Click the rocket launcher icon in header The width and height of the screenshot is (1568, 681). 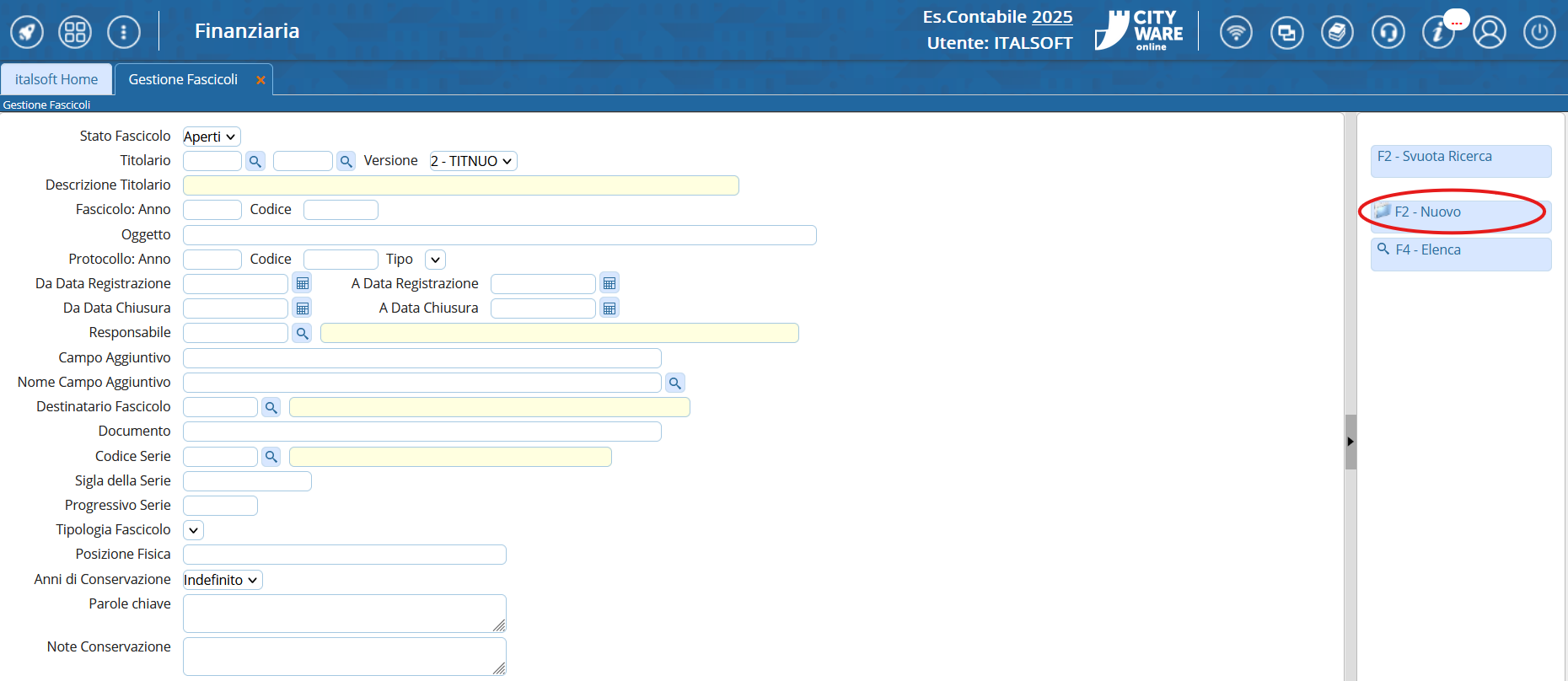(27, 33)
